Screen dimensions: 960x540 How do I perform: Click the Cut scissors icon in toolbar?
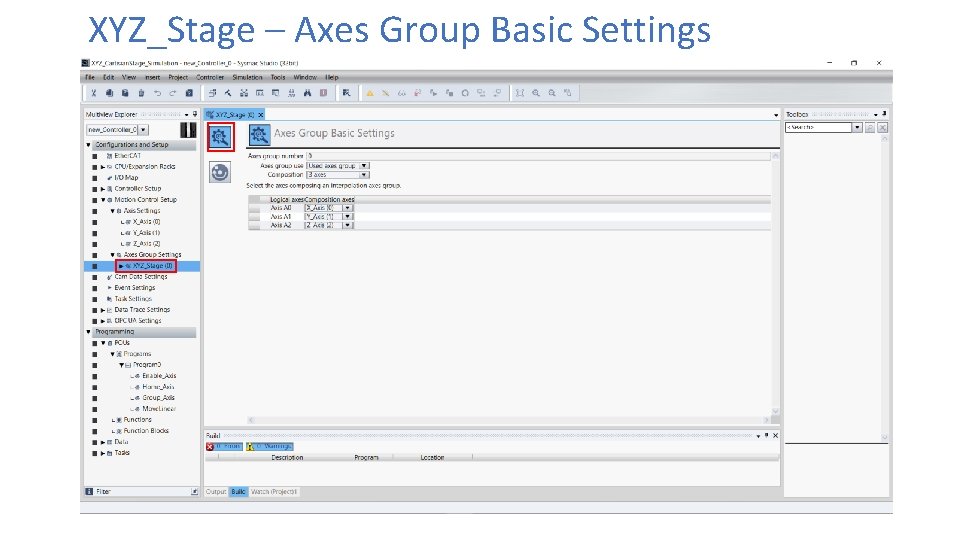pos(94,93)
